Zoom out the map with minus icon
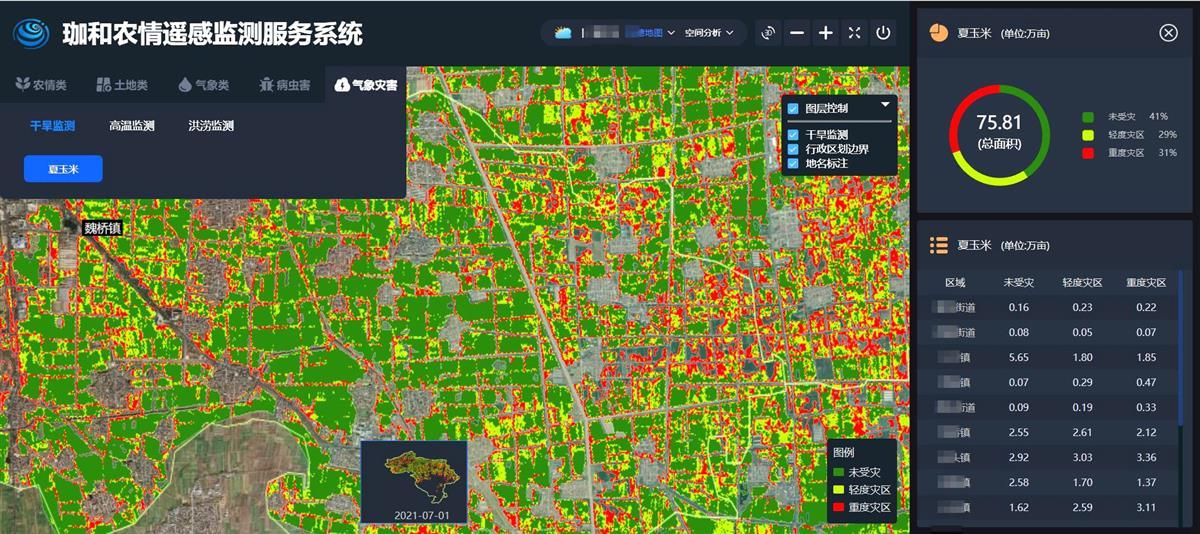The width and height of the screenshot is (1200, 534). coord(797,33)
